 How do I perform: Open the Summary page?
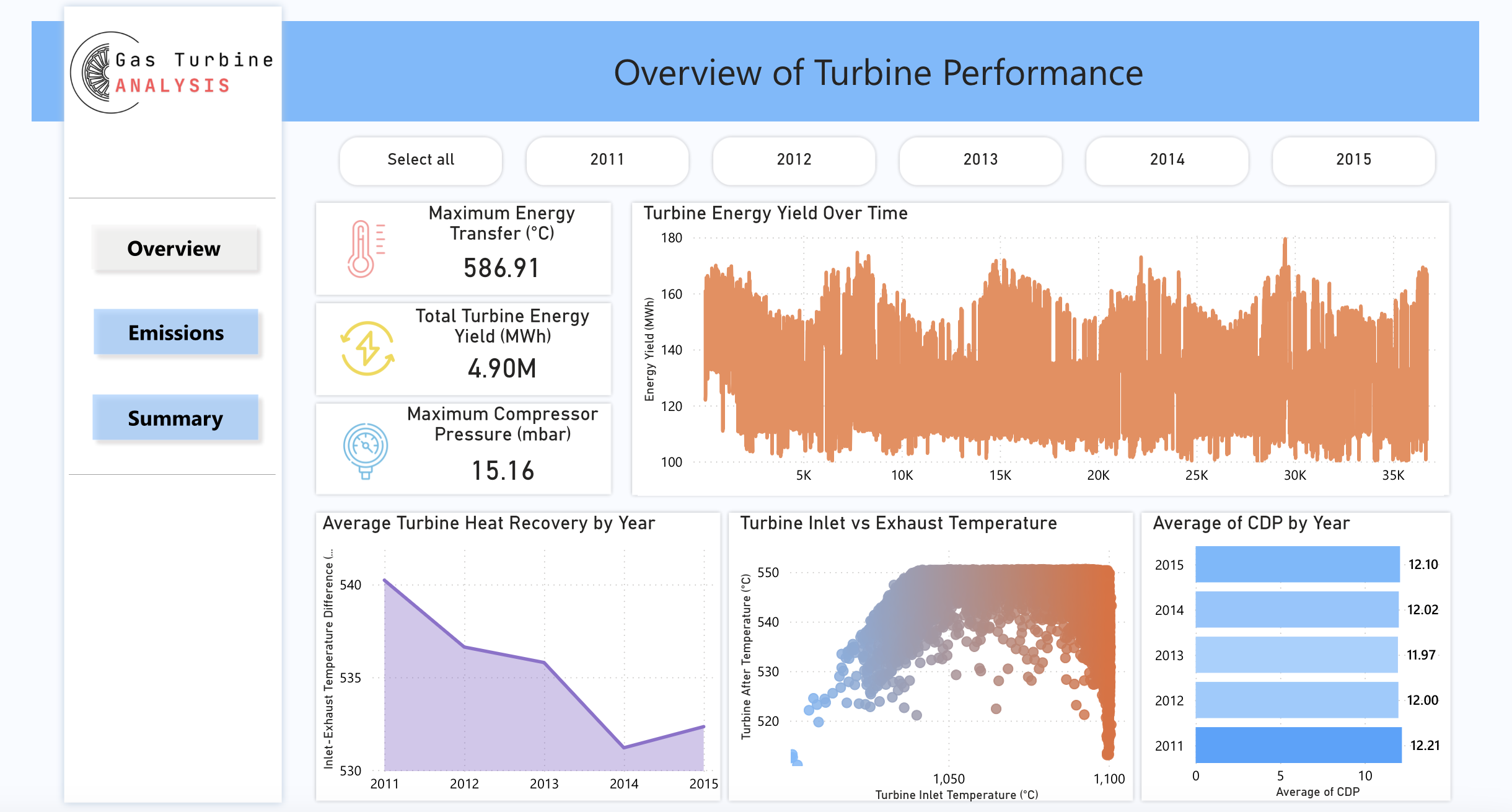pos(175,418)
